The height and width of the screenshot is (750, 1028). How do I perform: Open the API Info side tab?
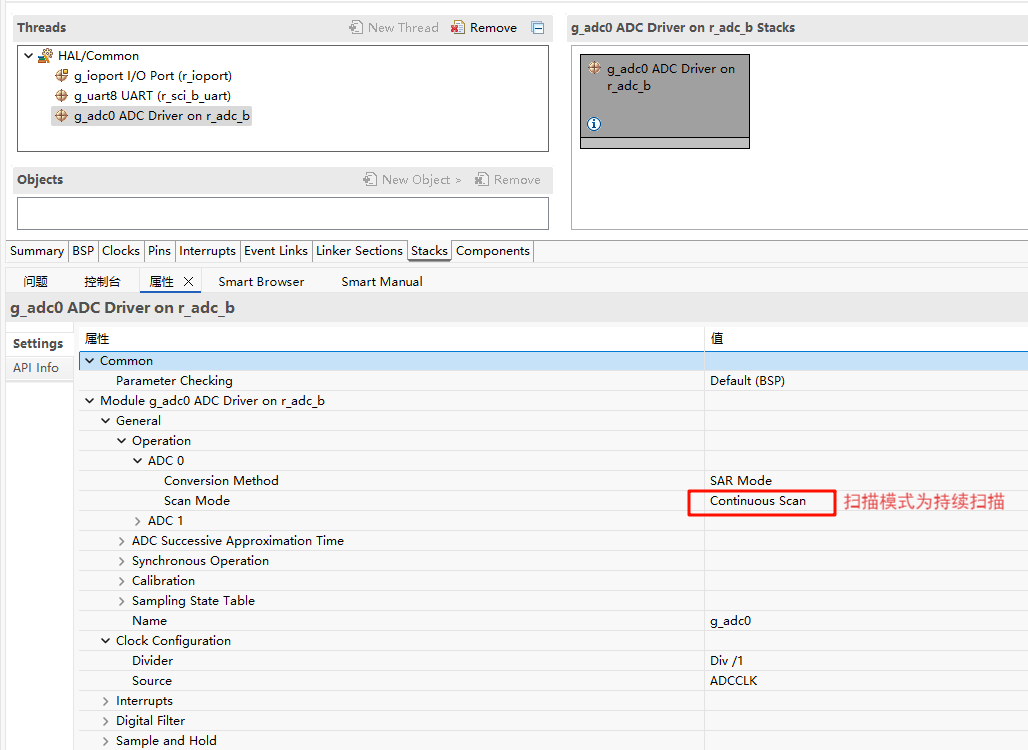(x=36, y=368)
